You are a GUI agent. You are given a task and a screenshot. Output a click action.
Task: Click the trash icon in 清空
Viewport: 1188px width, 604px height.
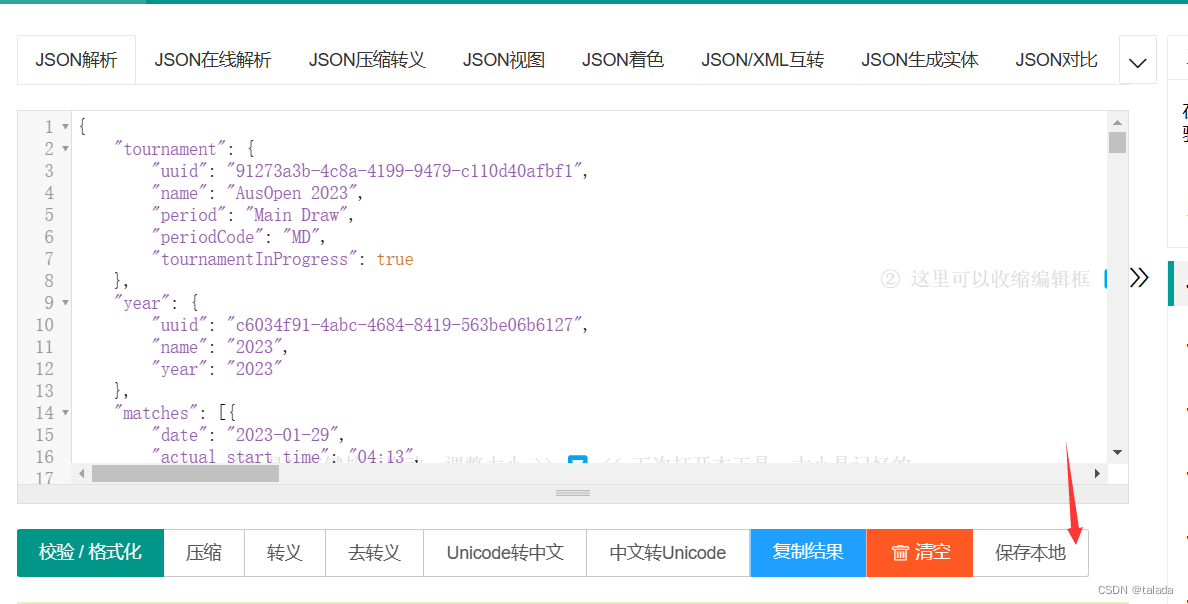(x=900, y=553)
